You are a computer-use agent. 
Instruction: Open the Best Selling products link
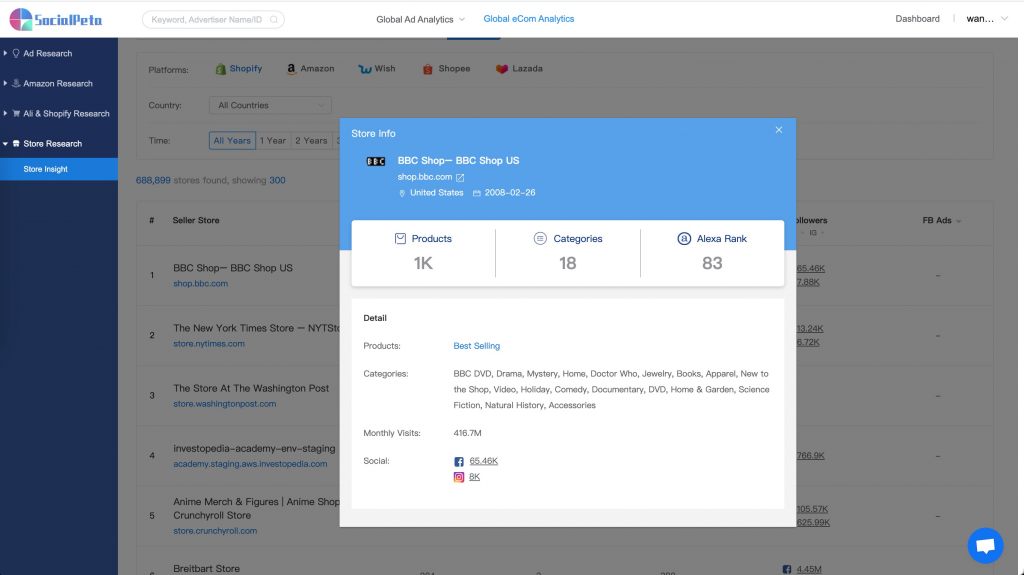click(477, 346)
